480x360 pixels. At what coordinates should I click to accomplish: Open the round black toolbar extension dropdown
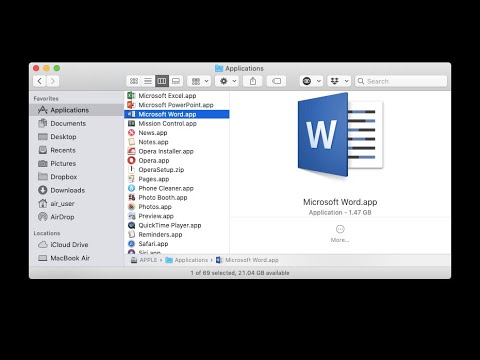click(x=311, y=81)
